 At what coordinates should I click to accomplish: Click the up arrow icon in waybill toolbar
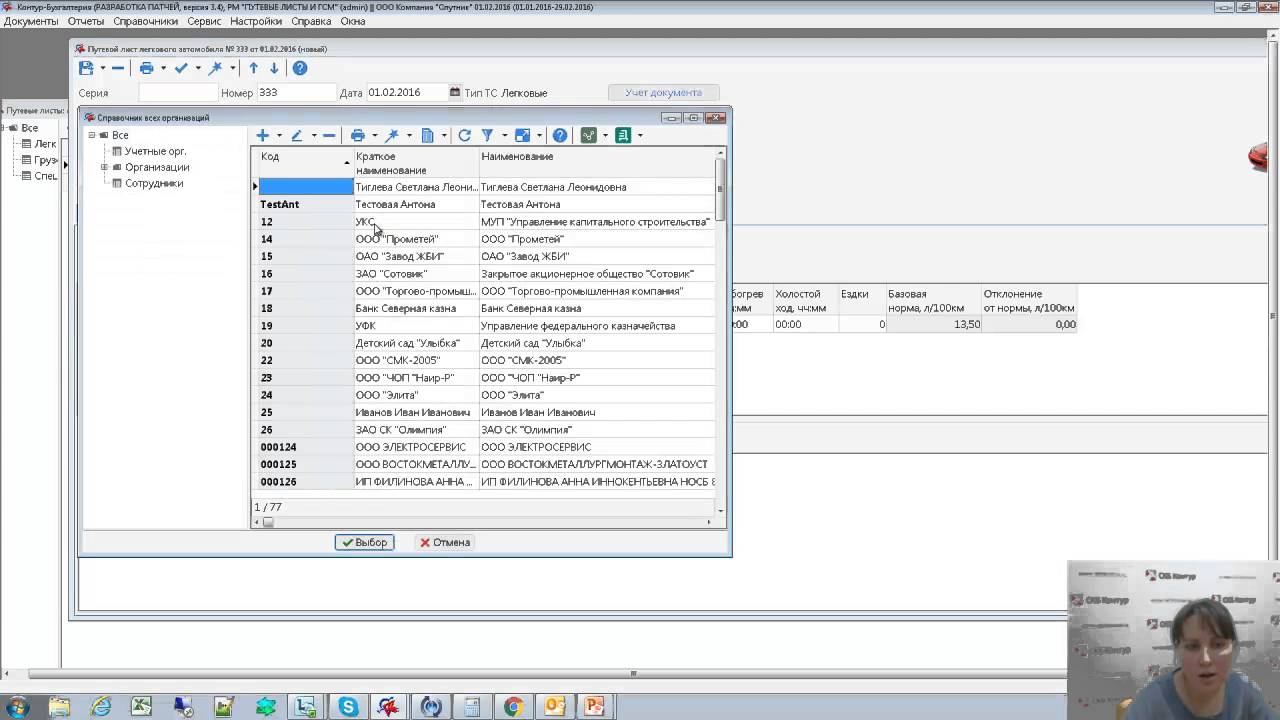point(254,68)
